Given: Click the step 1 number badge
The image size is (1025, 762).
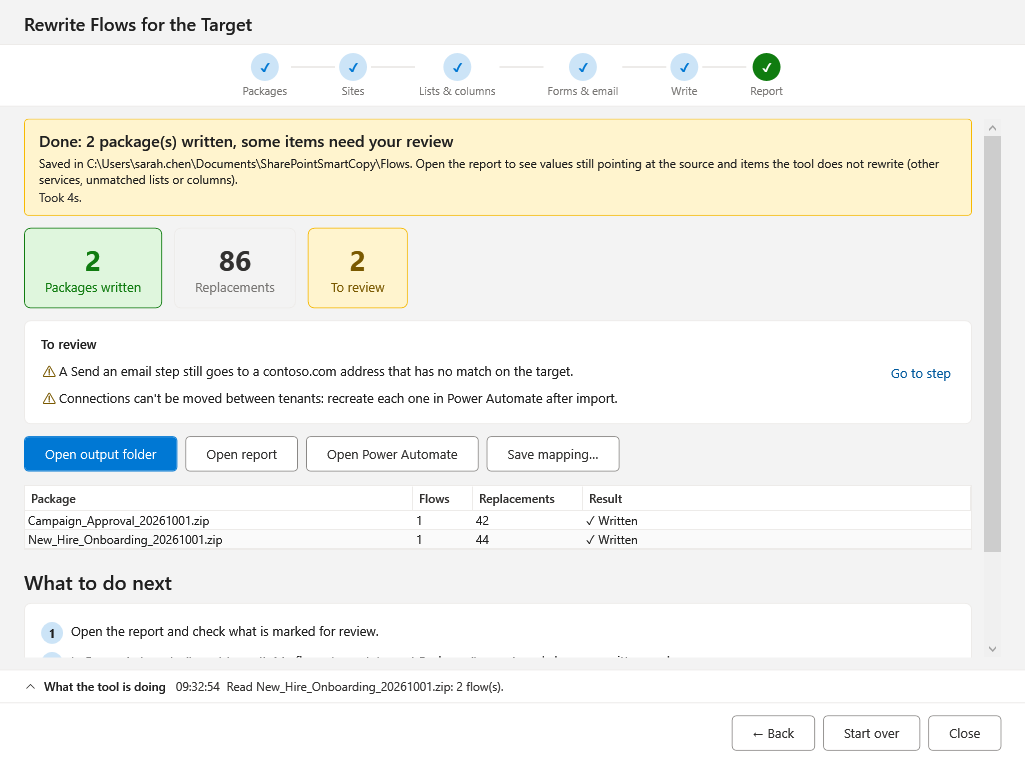Looking at the screenshot, I should point(52,633).
